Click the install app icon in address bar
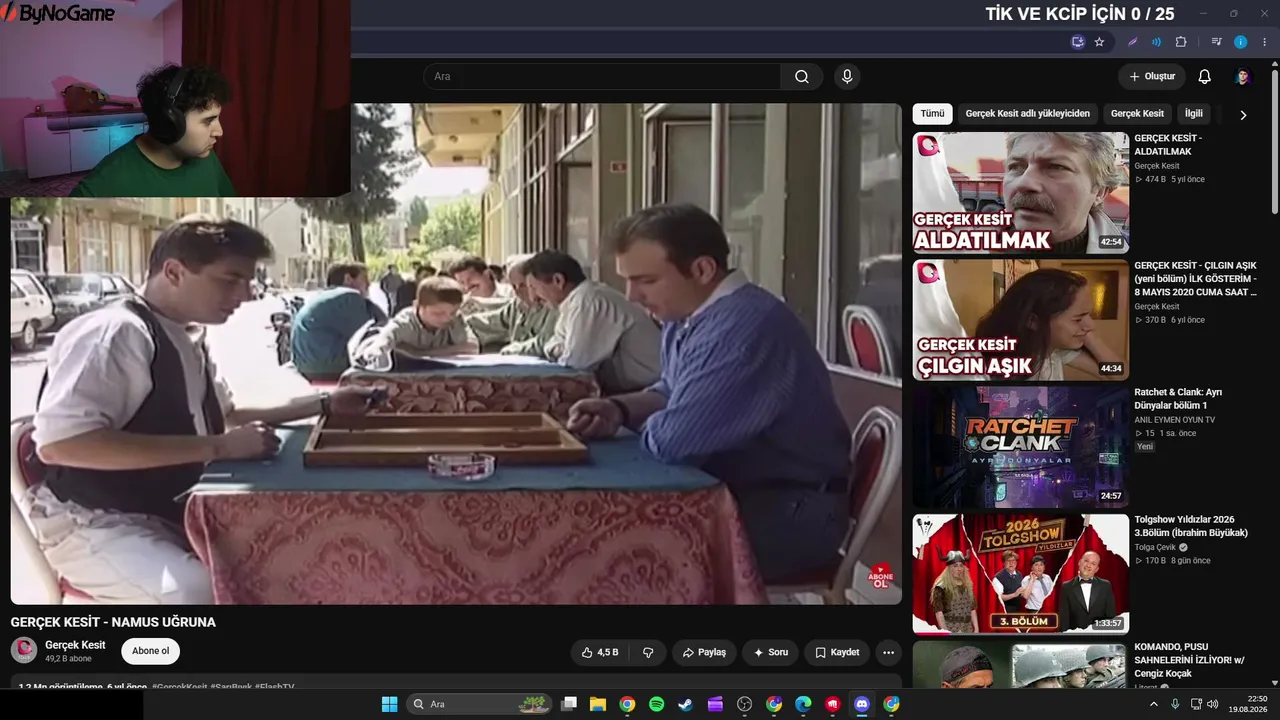Screen dimensions: 1280x720 point(1077,42)
